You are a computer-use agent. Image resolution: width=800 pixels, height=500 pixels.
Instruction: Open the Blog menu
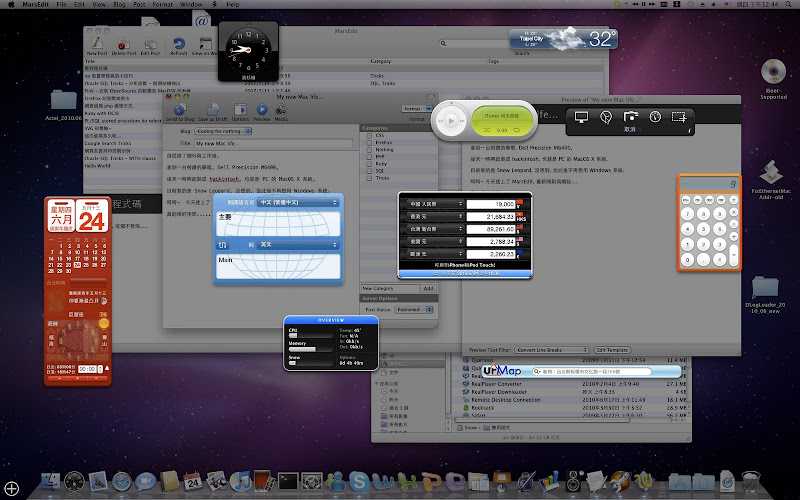[119, 4]
